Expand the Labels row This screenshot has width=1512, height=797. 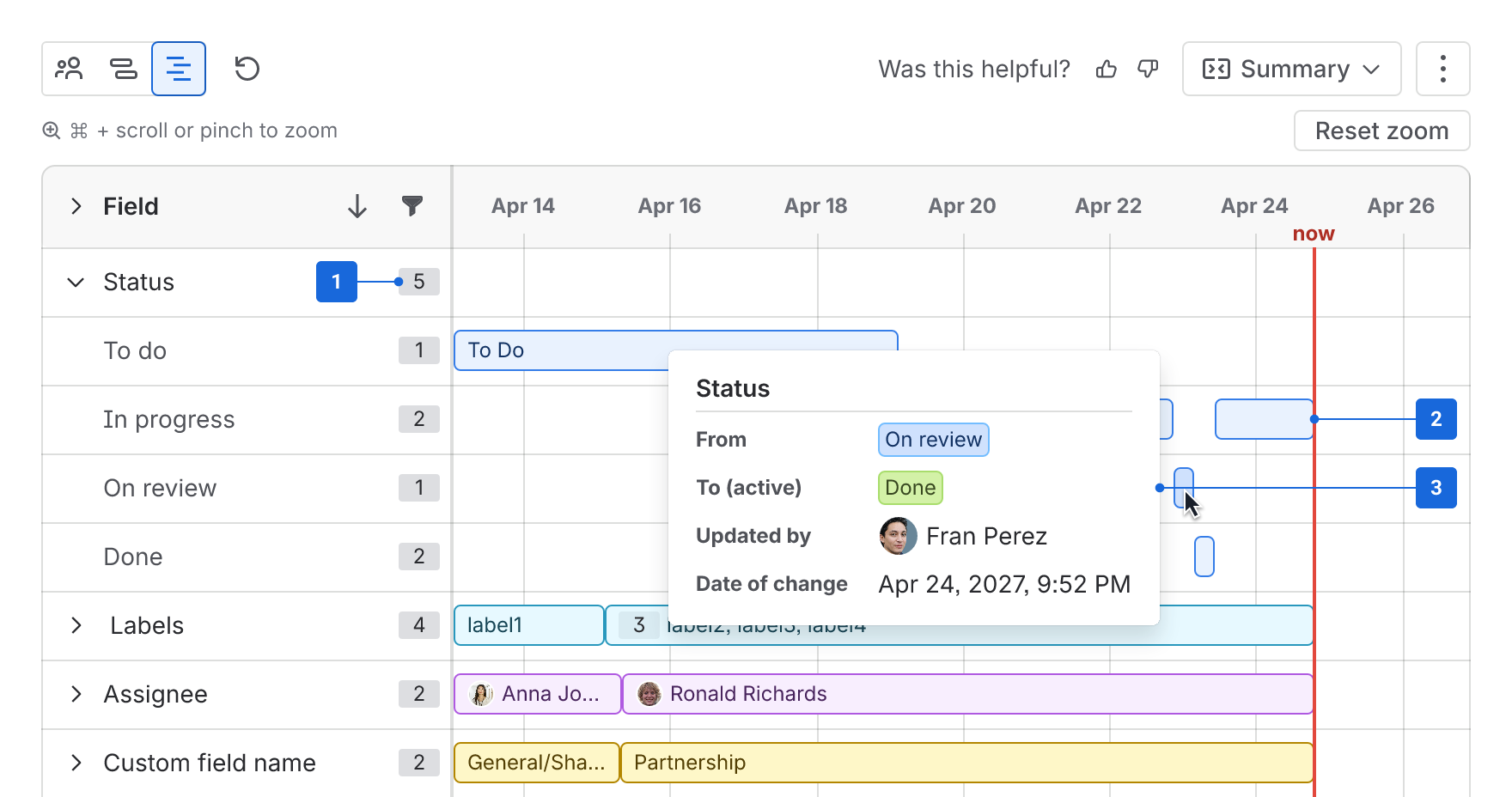tap(76, 625)
